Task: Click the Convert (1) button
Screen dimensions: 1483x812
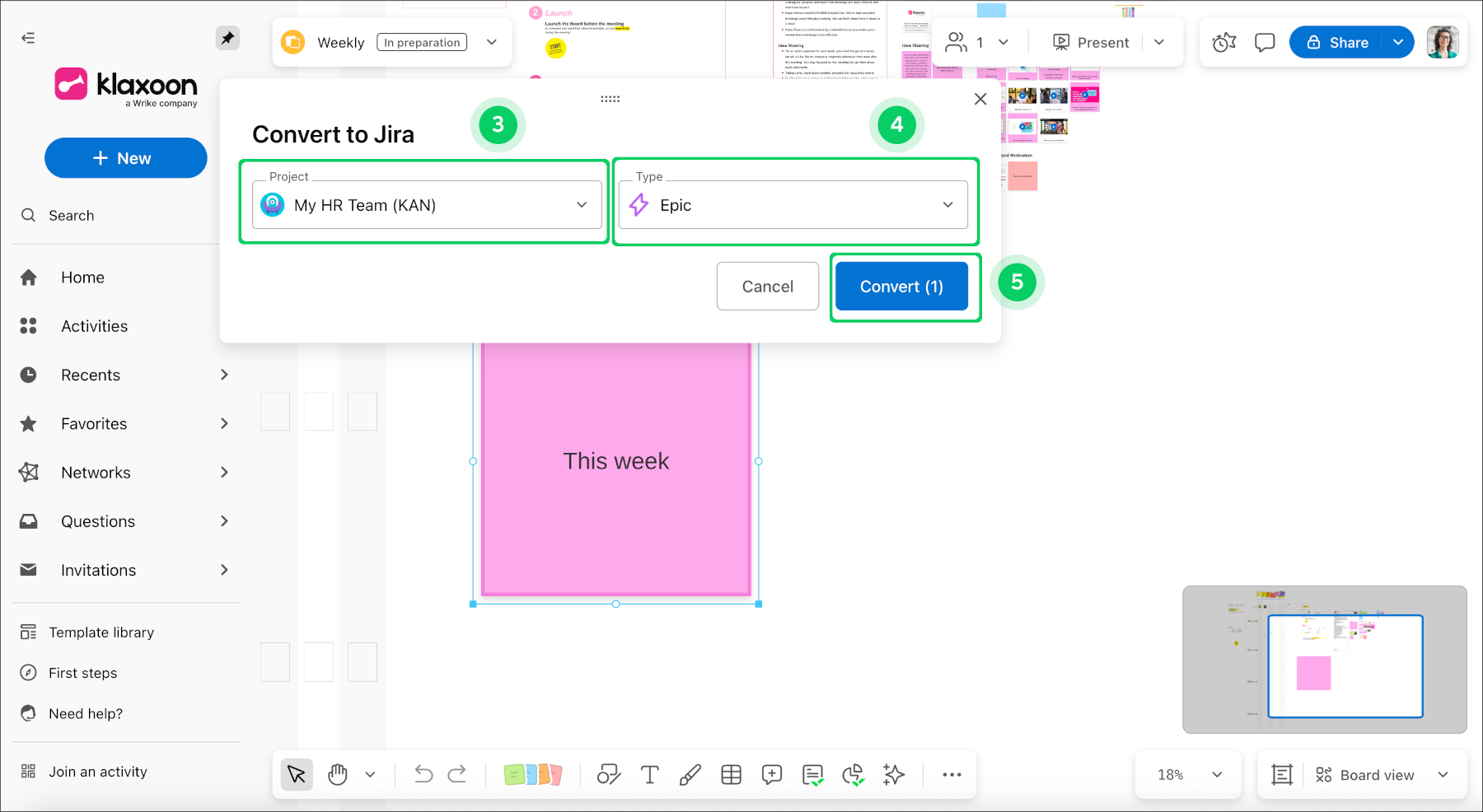Action: click(901, 287)
